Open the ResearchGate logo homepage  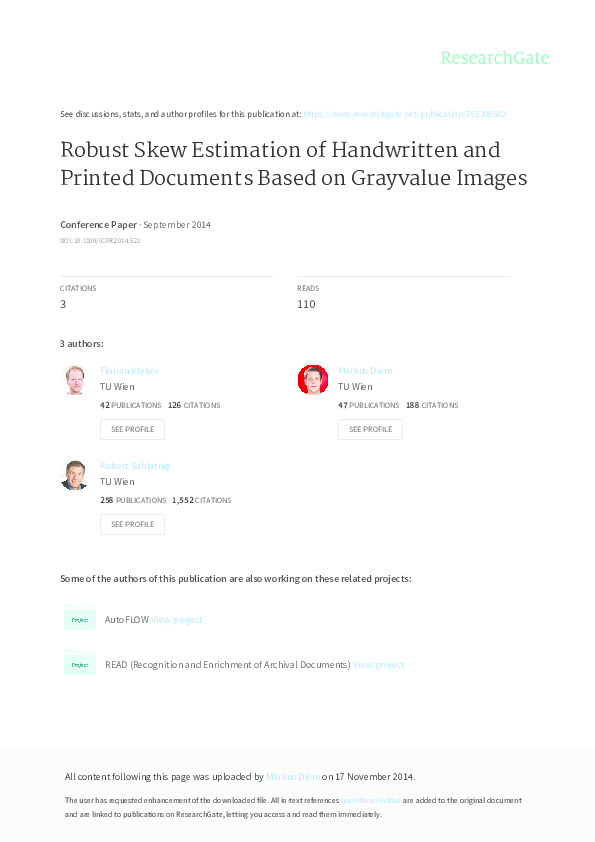(495, 58)
